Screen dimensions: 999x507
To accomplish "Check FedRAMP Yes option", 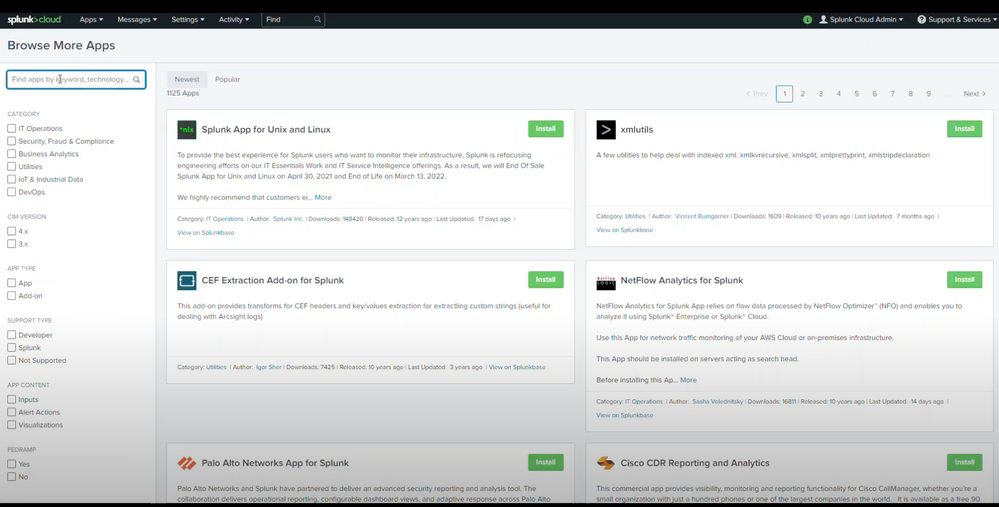I will click(11, 464).
